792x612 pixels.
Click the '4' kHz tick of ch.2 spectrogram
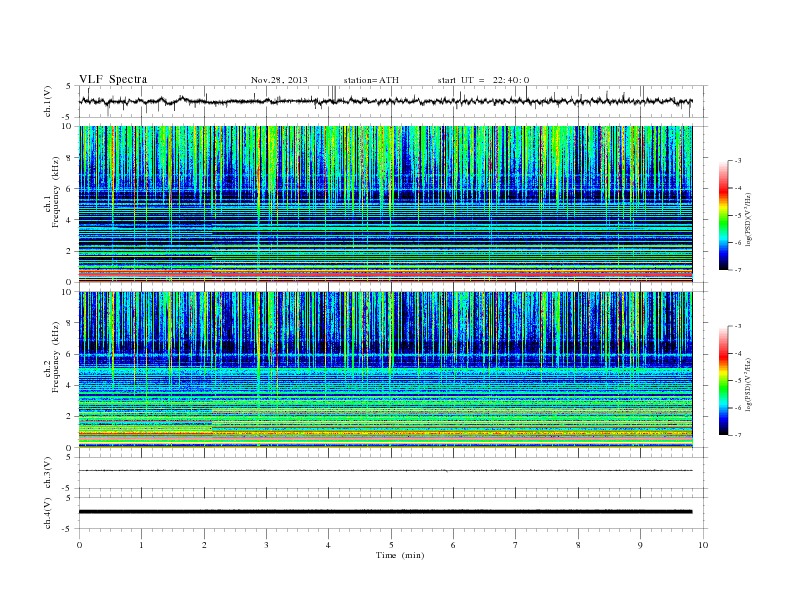pyautogui.click(x=69, y=385)
